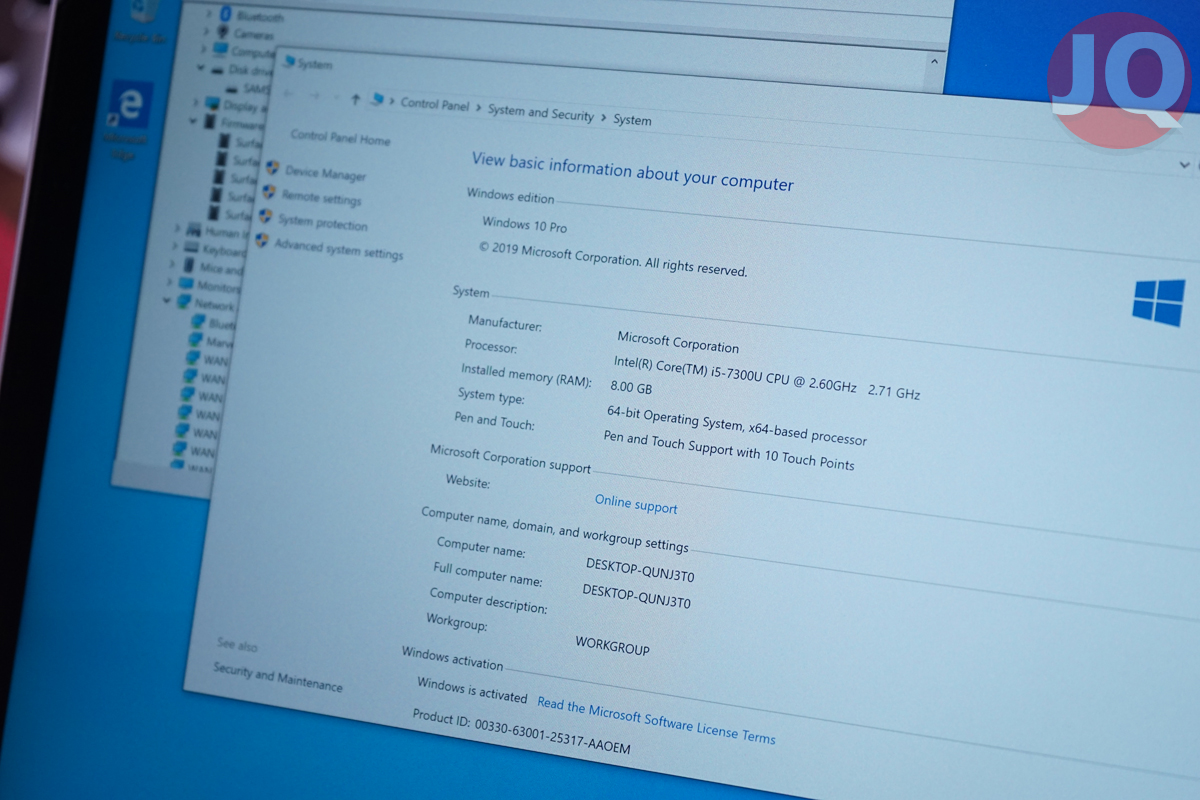Collapse the Network adapters node in Device Manager

click(x=167, y=300)
